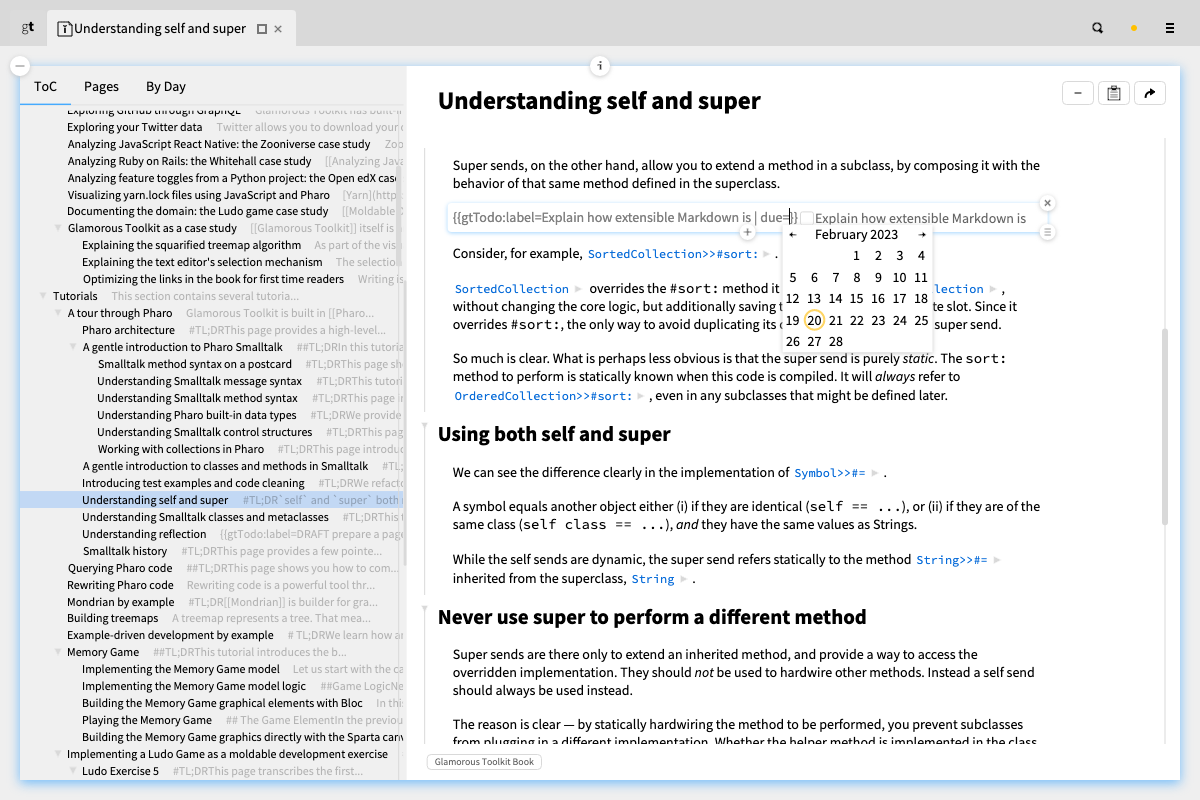Collapse Glamorous Toolkit as a case study
This screenshot has width=1200, height=800.
tap(58, 228)
